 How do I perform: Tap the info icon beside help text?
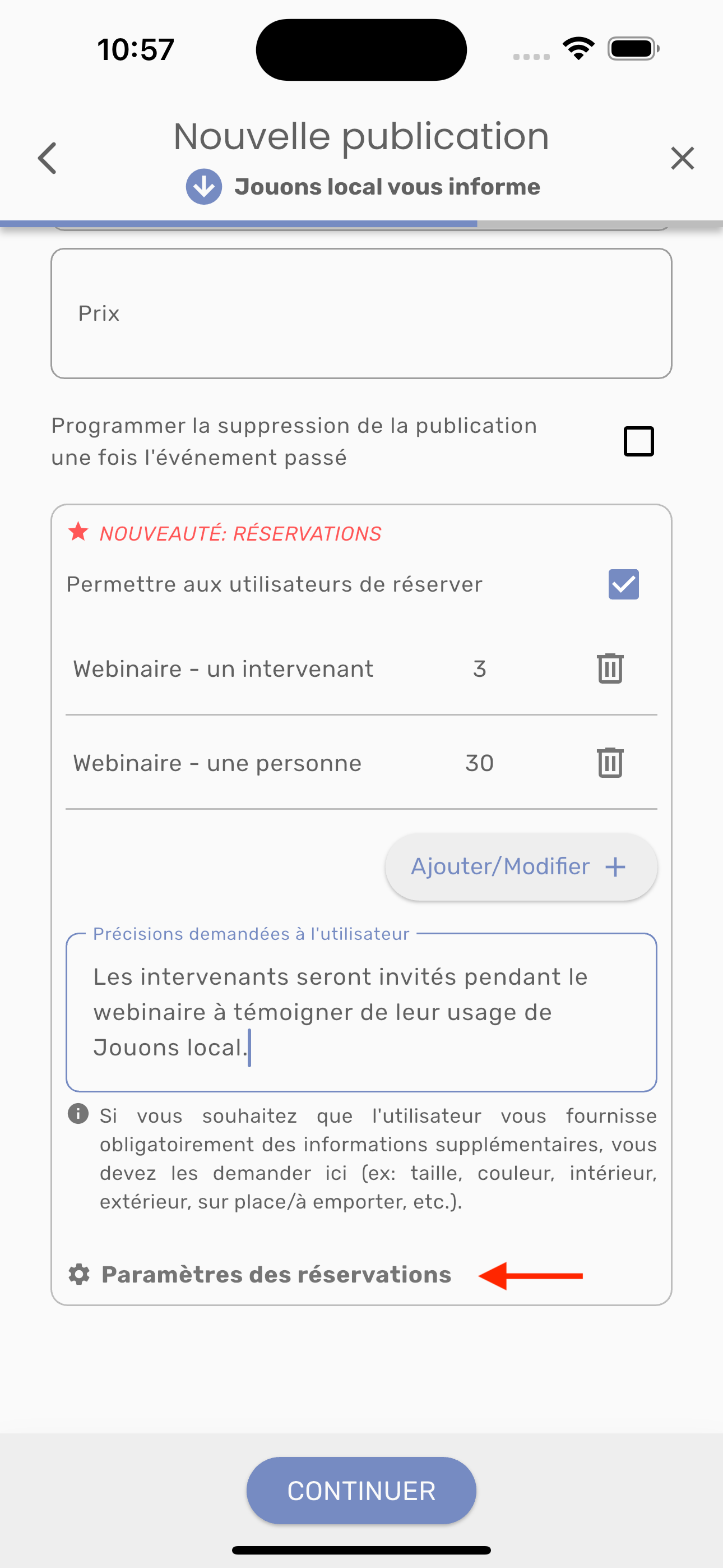[x=78, y=1114]
